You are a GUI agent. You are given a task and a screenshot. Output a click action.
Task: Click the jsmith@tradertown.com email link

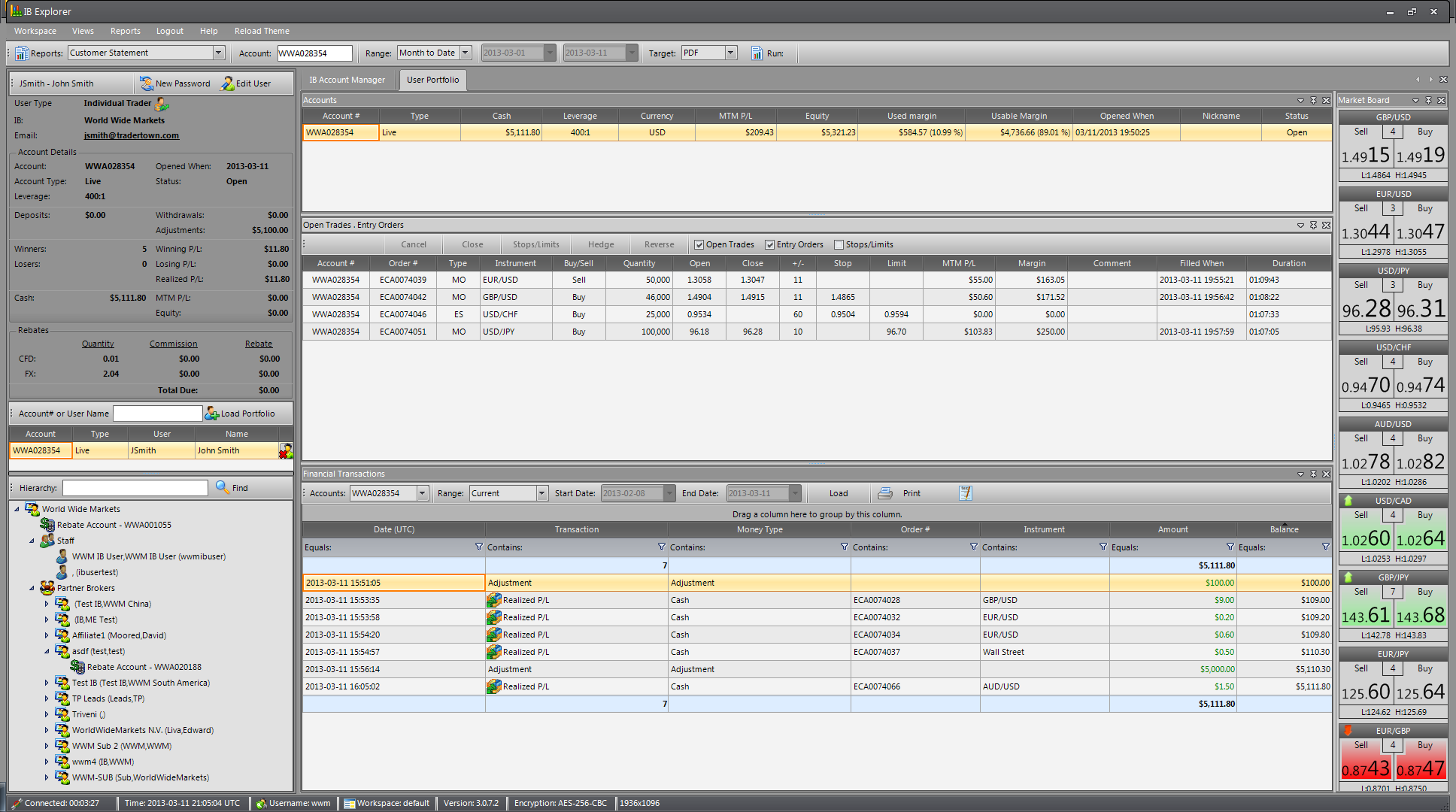pos(132,135)
